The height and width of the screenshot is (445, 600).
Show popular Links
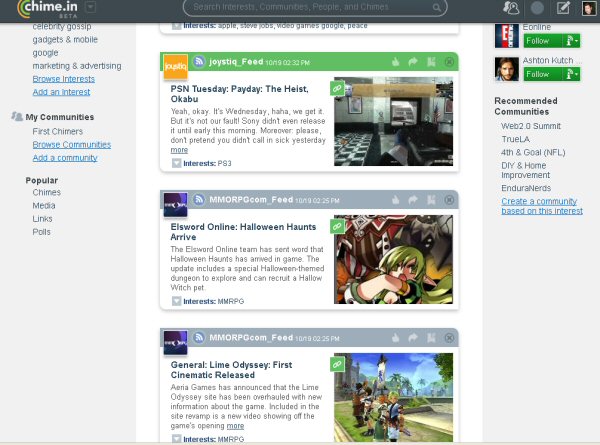(42, 218)
